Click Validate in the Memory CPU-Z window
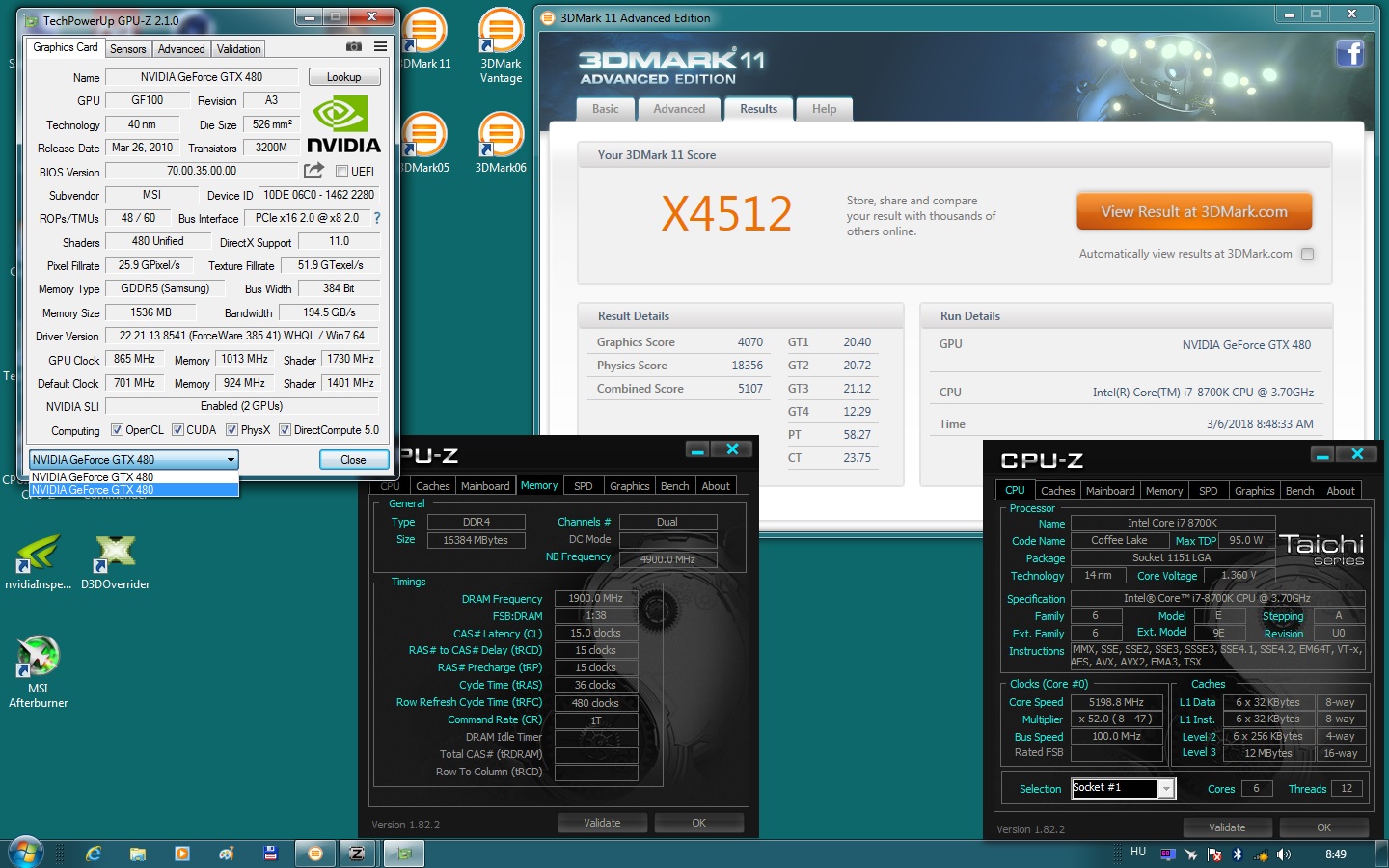This screenshot has width=1389, height=868. point(602,823)
